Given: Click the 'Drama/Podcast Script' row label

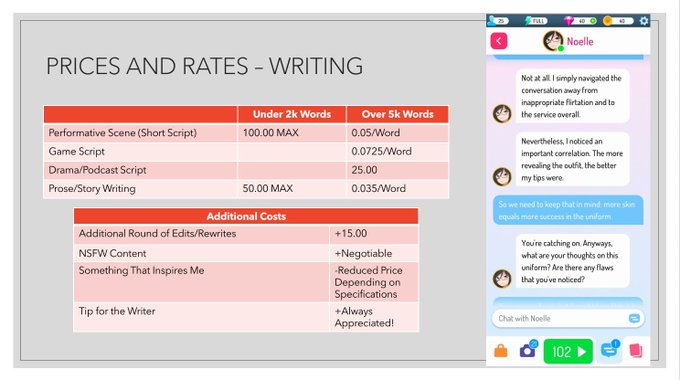Looking at the screenshot, I should (97, 170).
